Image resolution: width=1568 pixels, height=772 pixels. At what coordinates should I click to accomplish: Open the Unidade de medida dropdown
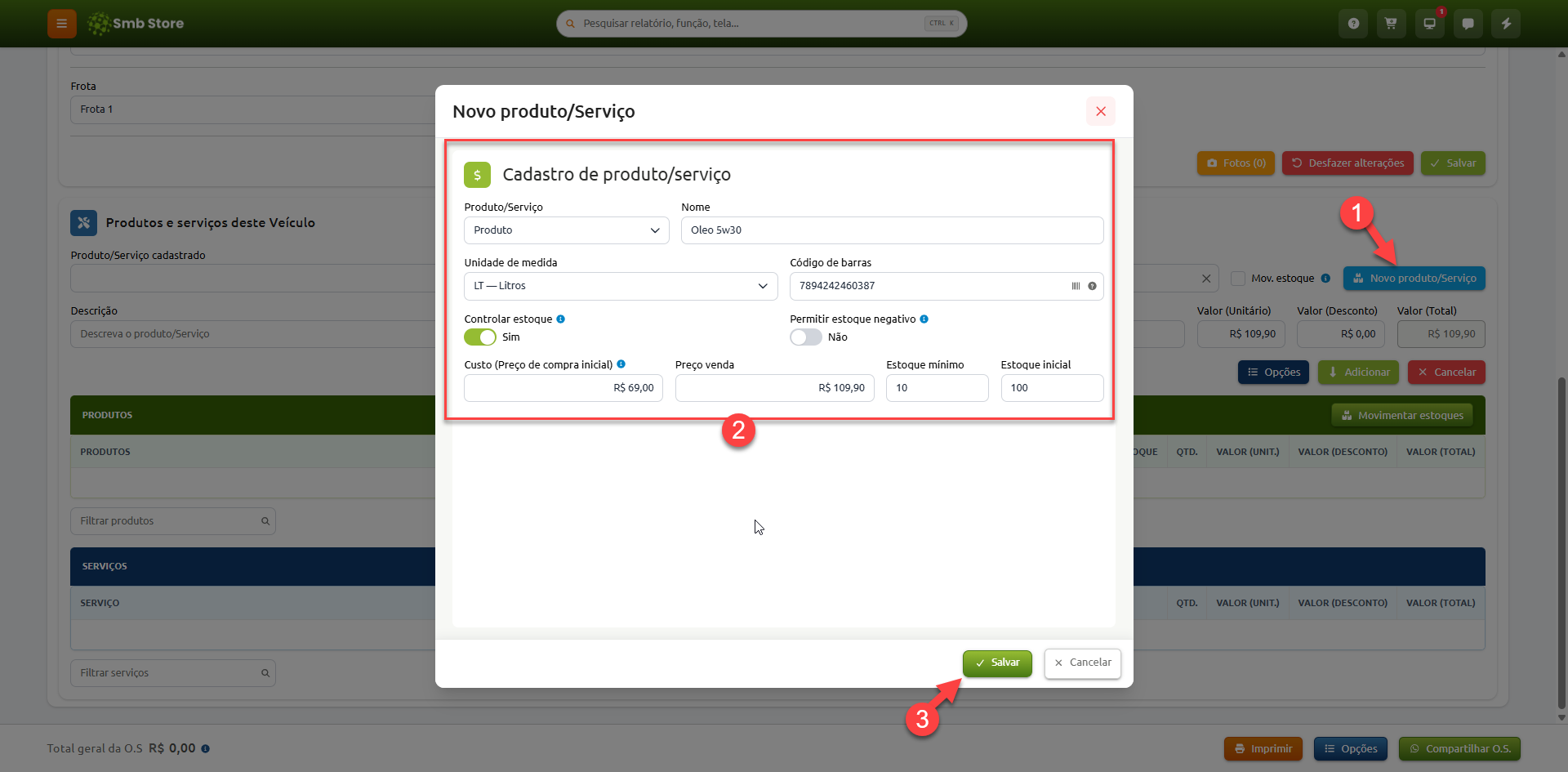tap(621, 286)
